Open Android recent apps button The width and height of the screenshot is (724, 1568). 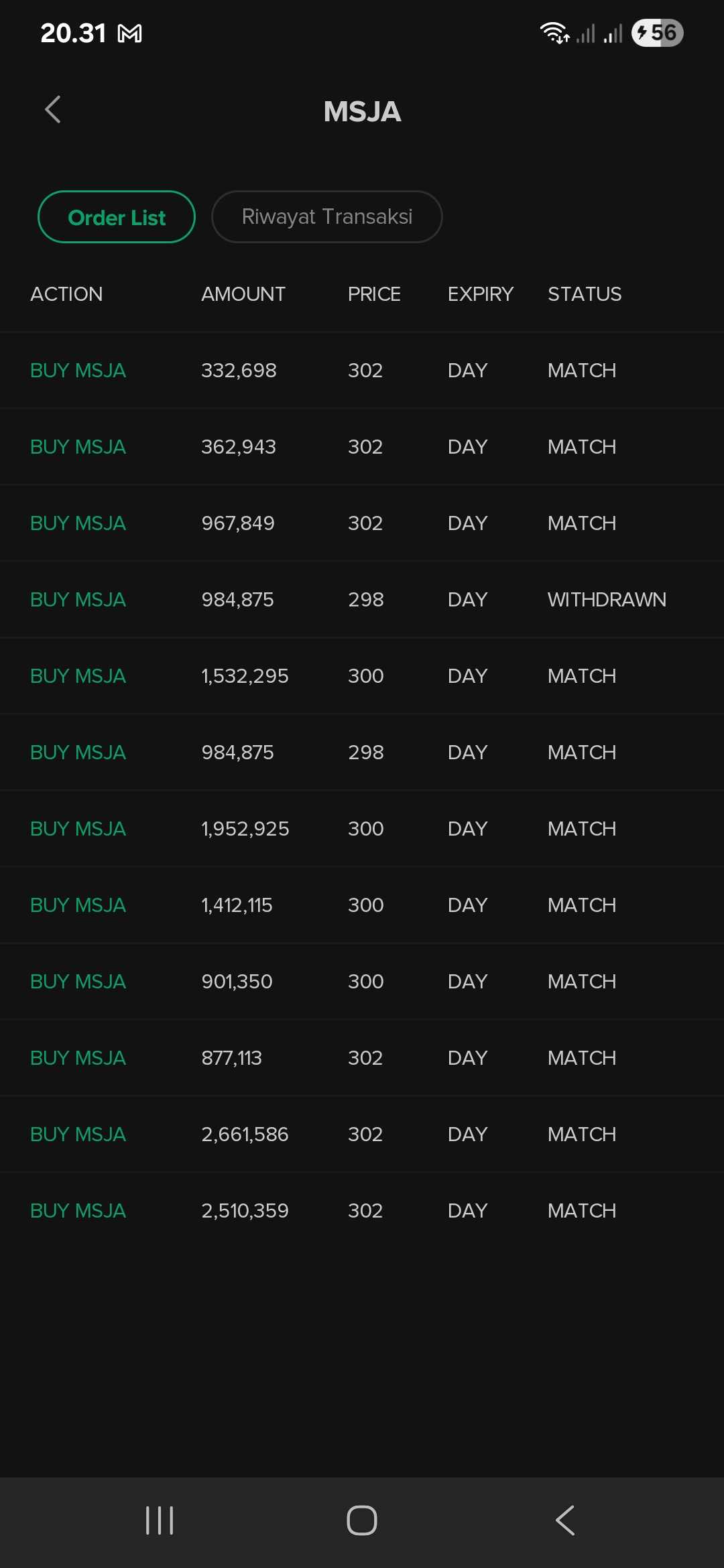[x=160, y=1520]
